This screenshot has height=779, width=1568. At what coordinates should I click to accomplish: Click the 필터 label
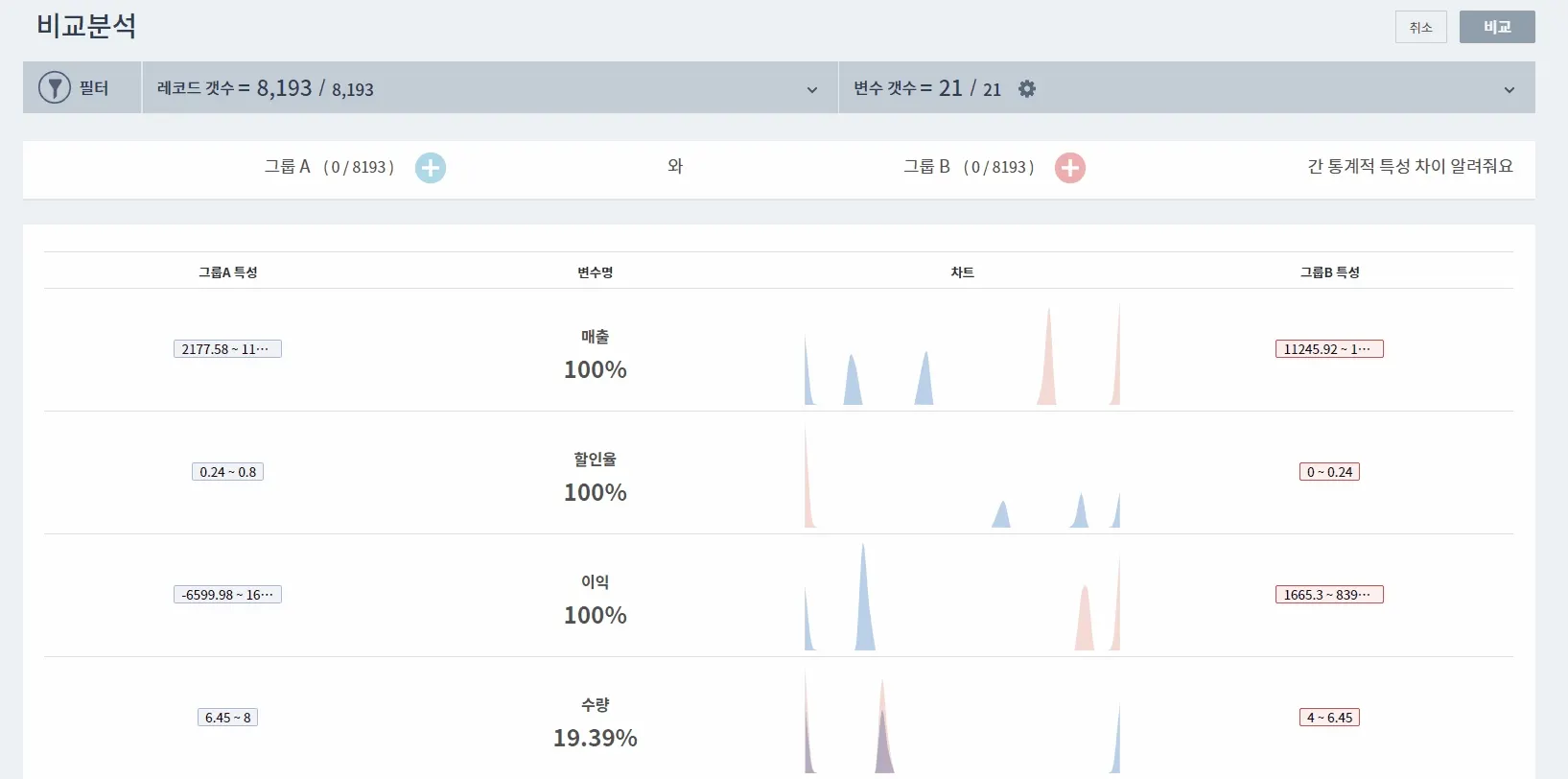click(94, 88)
